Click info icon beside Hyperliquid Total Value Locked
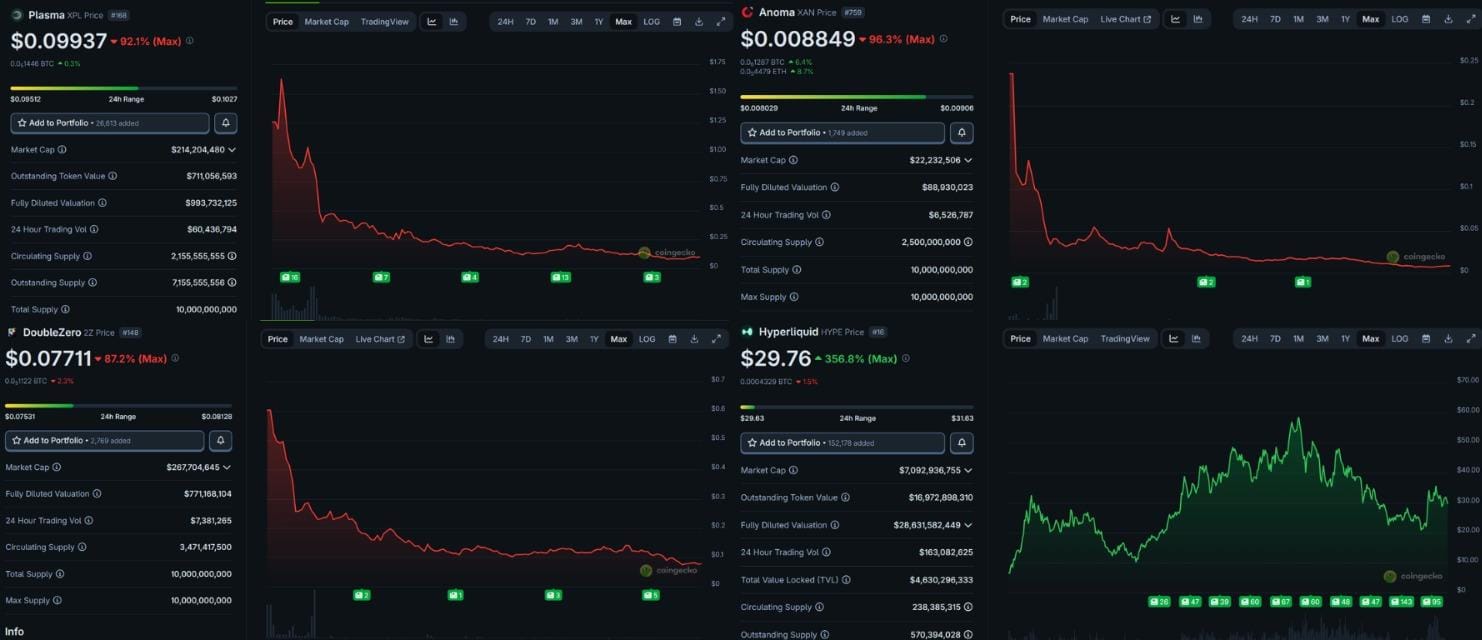This screenshot has height=640, width=1482. click(846, 580)
